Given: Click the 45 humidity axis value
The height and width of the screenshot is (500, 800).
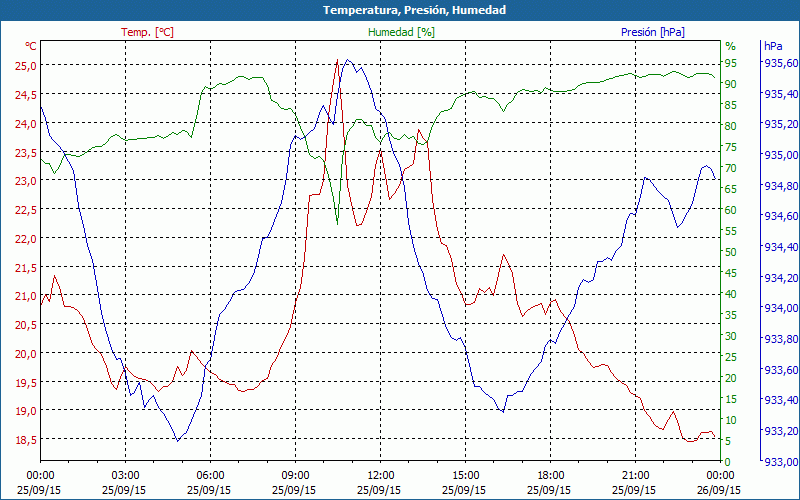Looking at the screenshot, I should pos(731,273).
